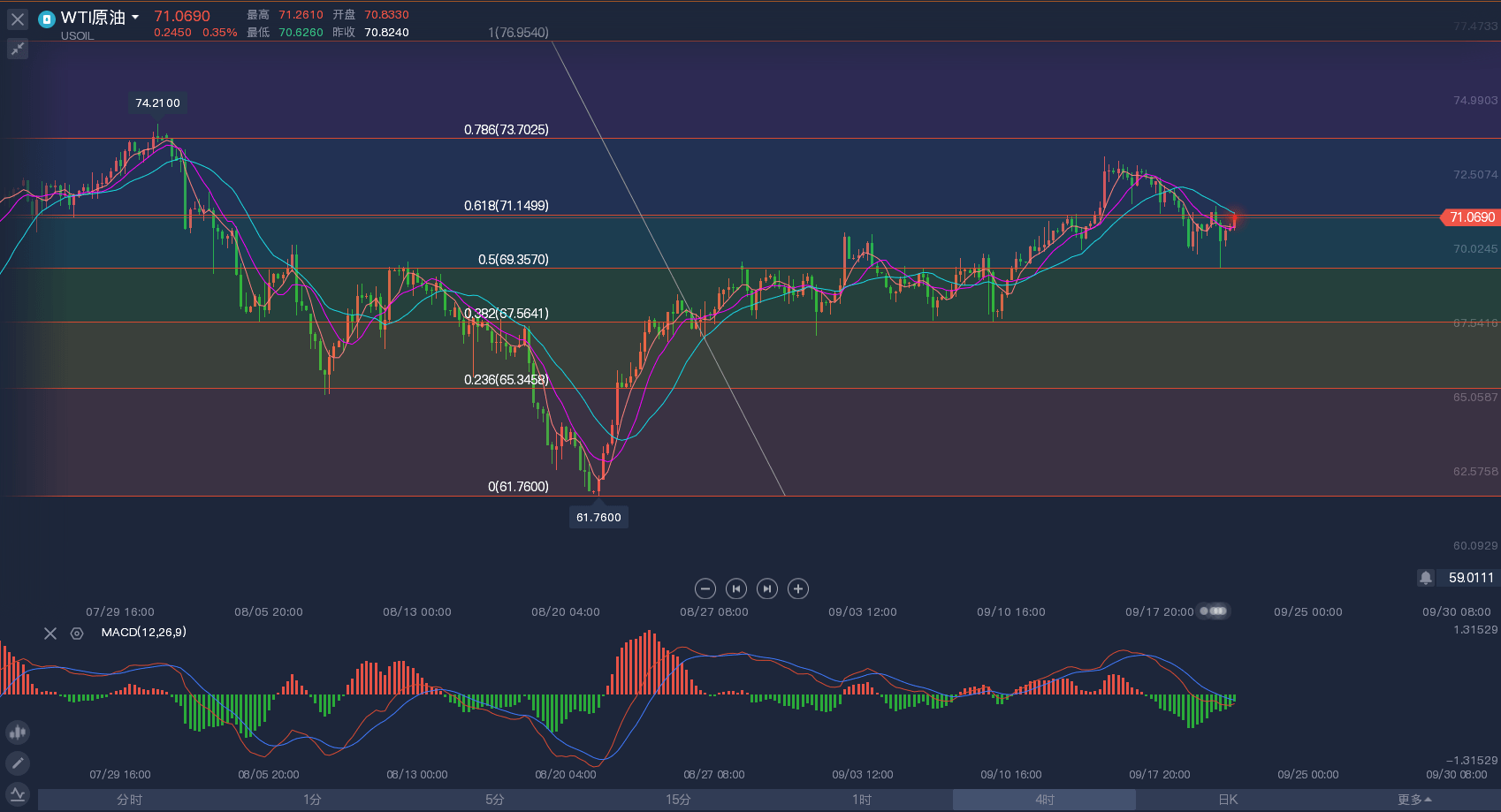Screen dimensions: 1501x812
Task: Click the zoom in plus button
Action: 798,588
